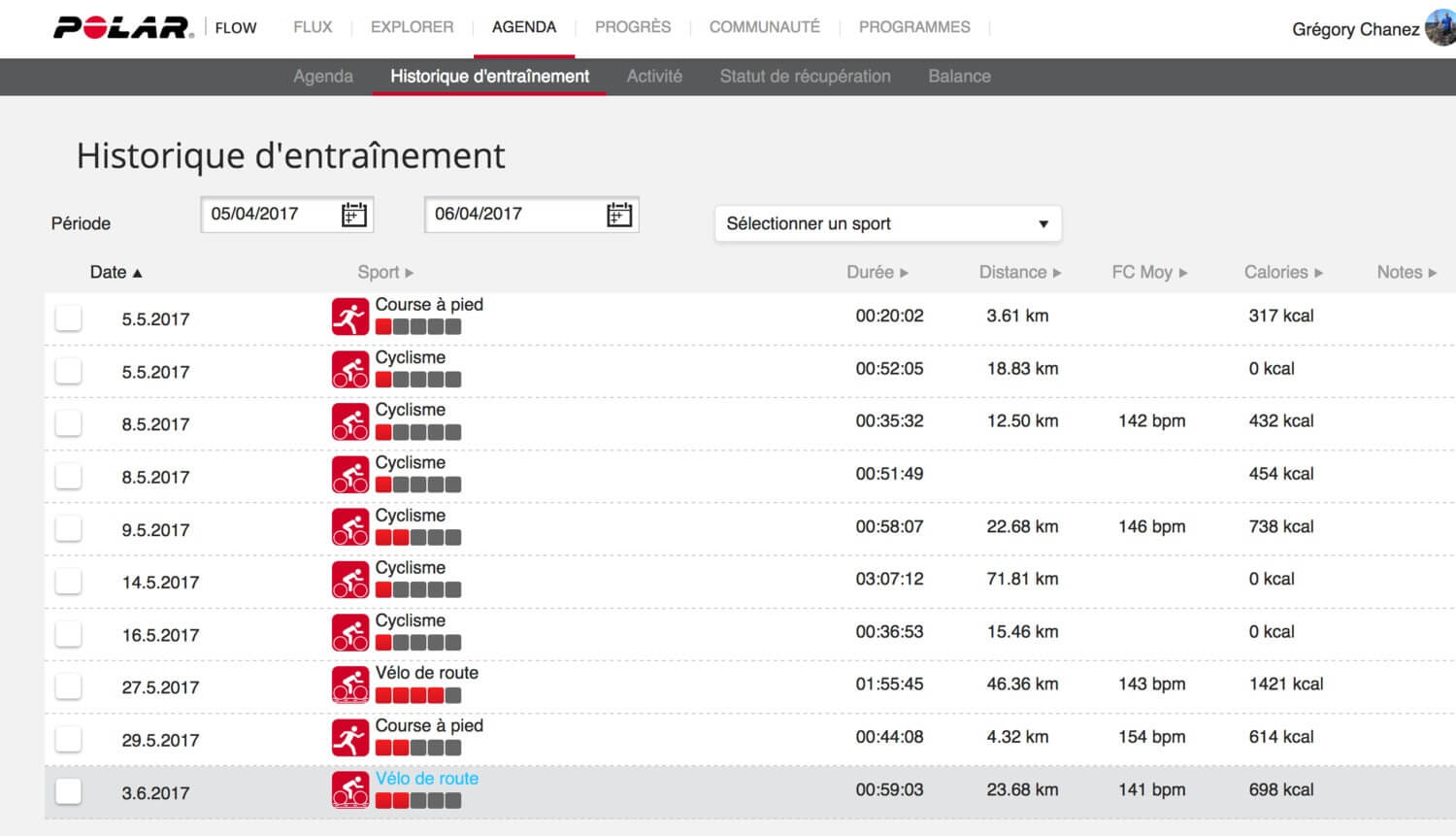Sort by FC Moy column
Screen dimensions: 1456x836
pyautogui.click(x=1149, y=272)
